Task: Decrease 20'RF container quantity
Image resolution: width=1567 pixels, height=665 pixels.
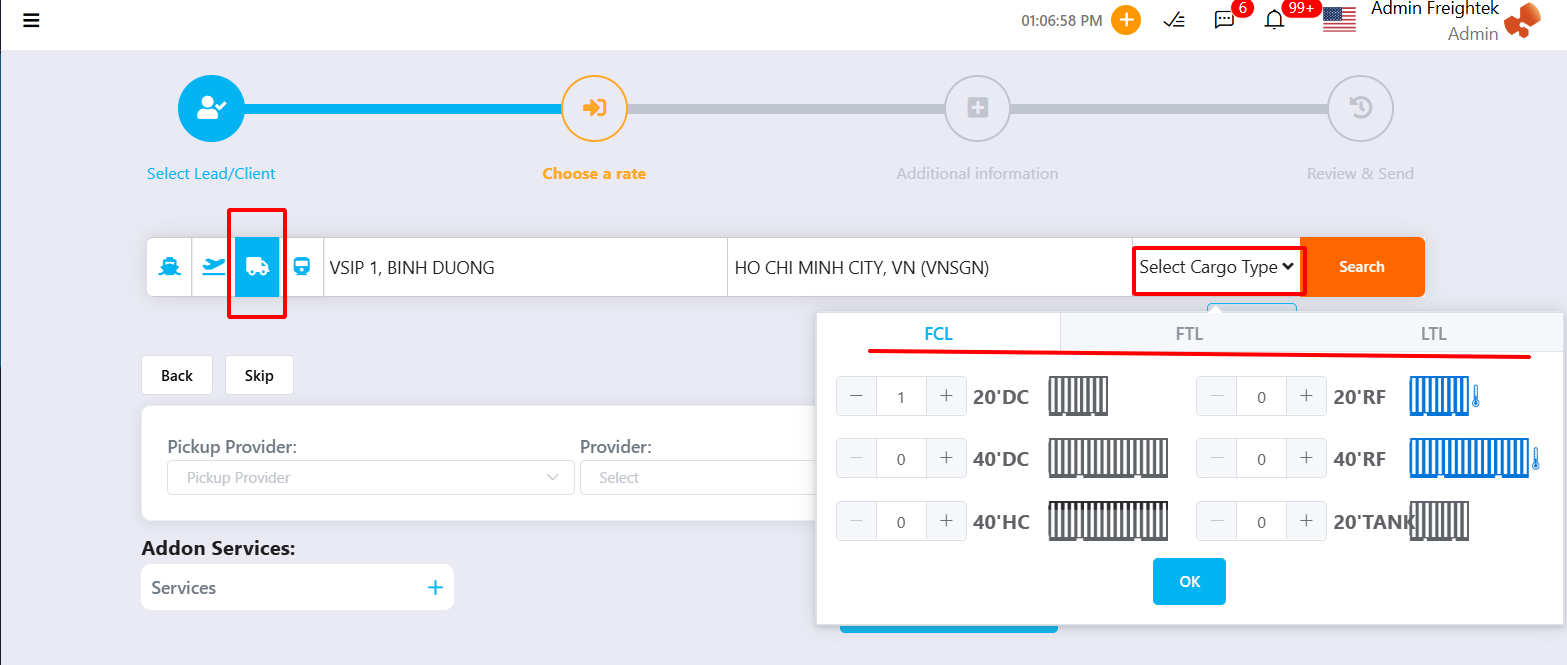Action: (x=1217, y=396)
